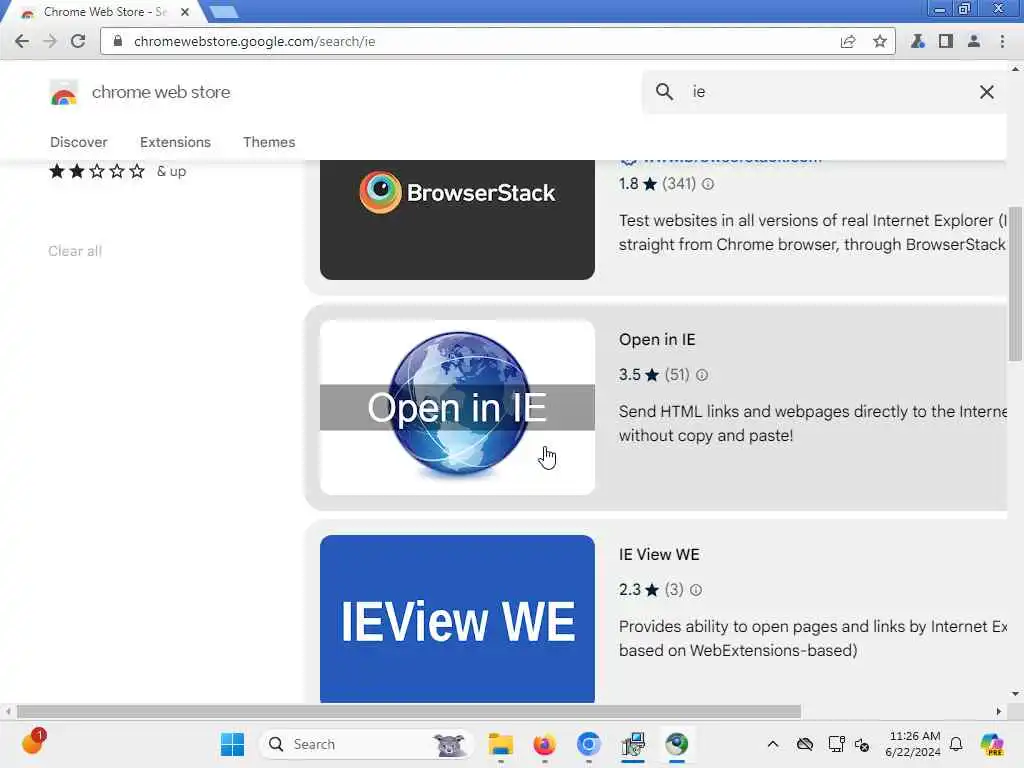Open the Copilot preview icon in the taskbar
Viewport: 1024px width, 768px height.
click(992, 744)
